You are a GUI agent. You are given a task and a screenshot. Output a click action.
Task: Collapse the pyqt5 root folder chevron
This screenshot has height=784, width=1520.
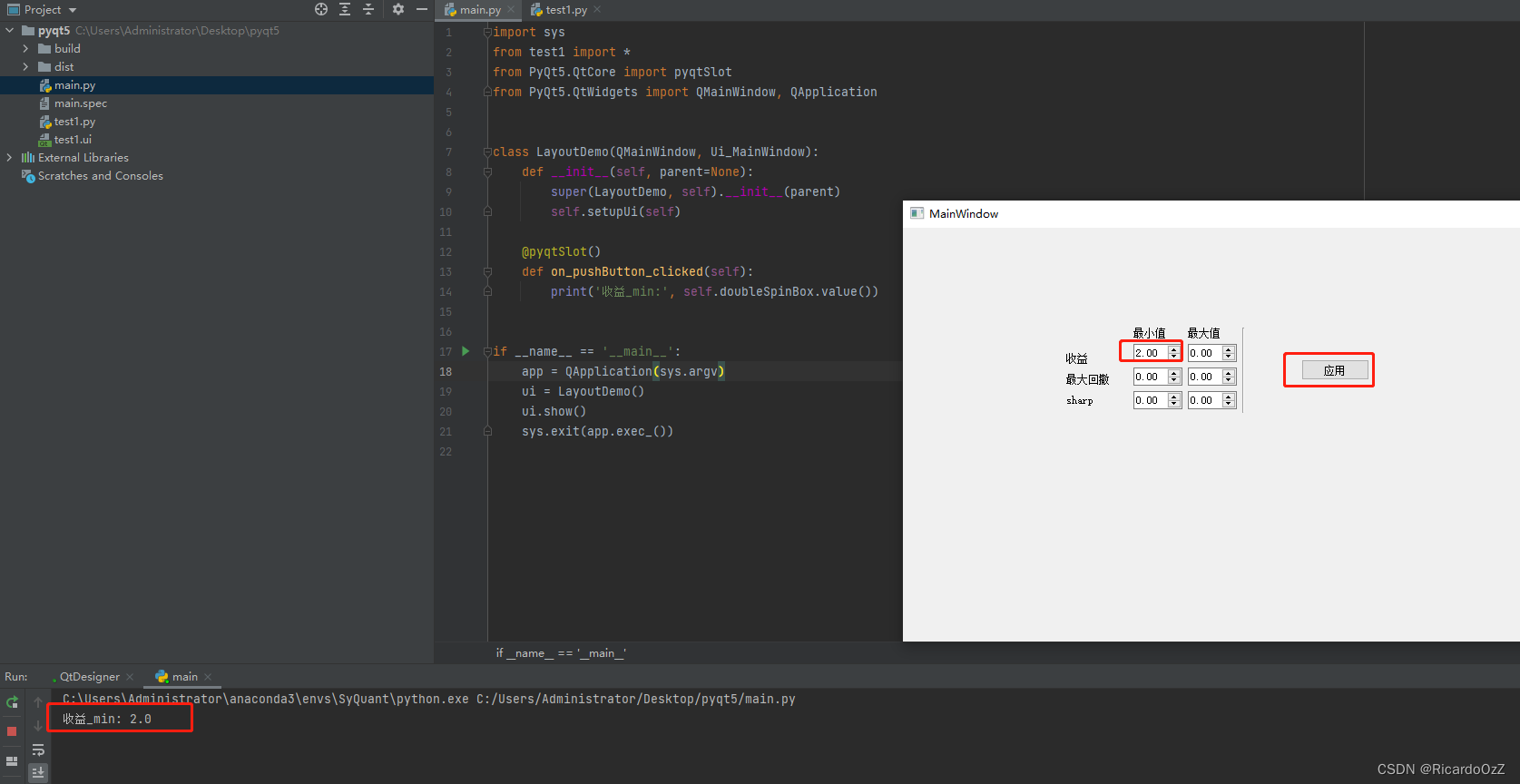pyautogui.click(x=10, y=31)
